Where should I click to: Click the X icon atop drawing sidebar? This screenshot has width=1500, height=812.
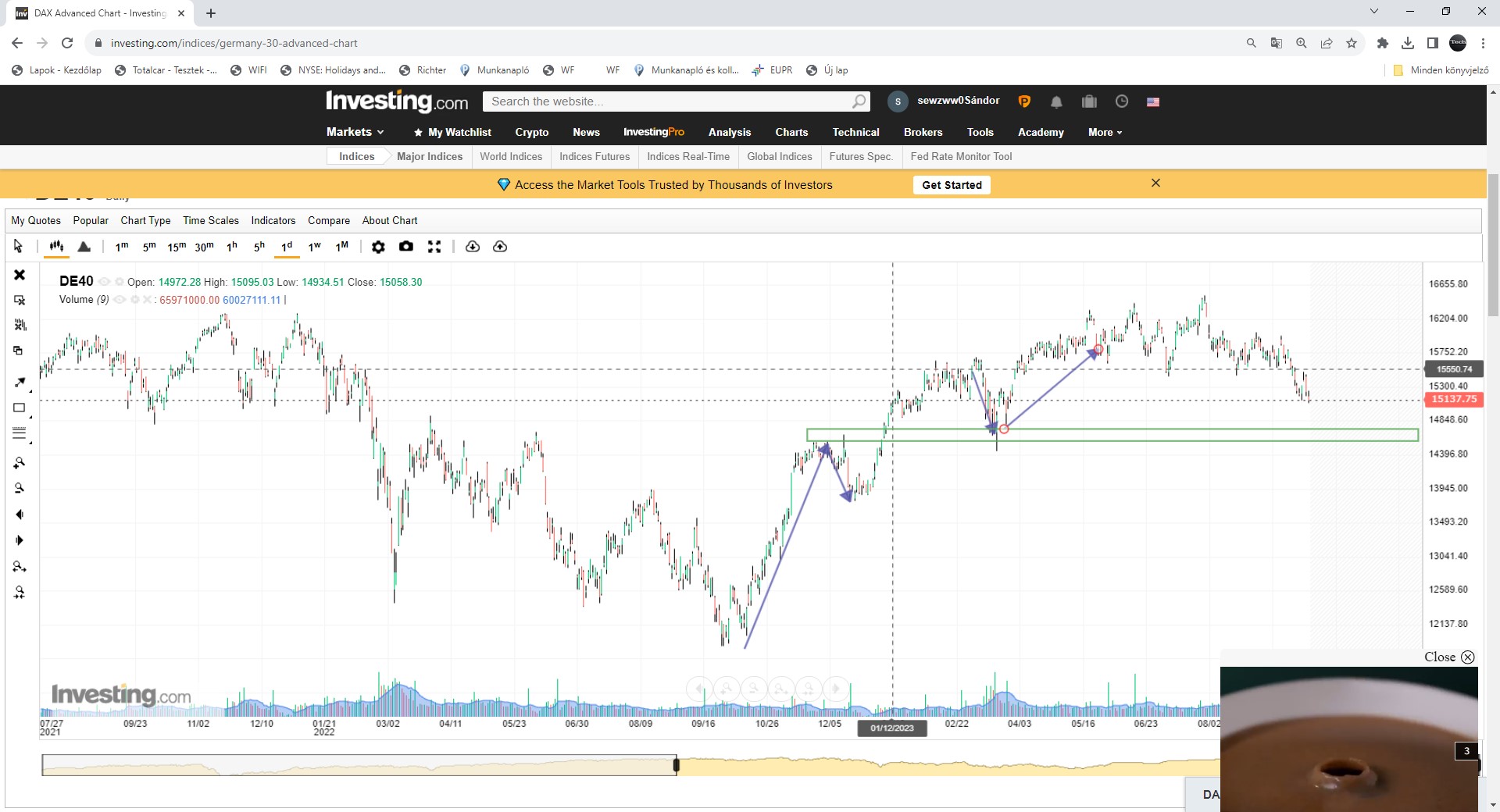20,275
